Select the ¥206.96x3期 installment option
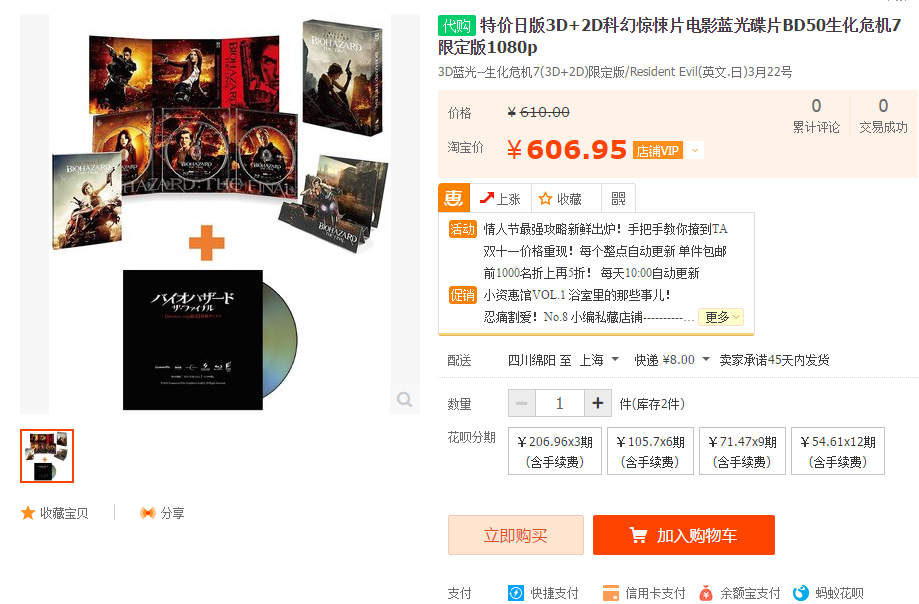 pyautogui.click(x=554, y=451)
